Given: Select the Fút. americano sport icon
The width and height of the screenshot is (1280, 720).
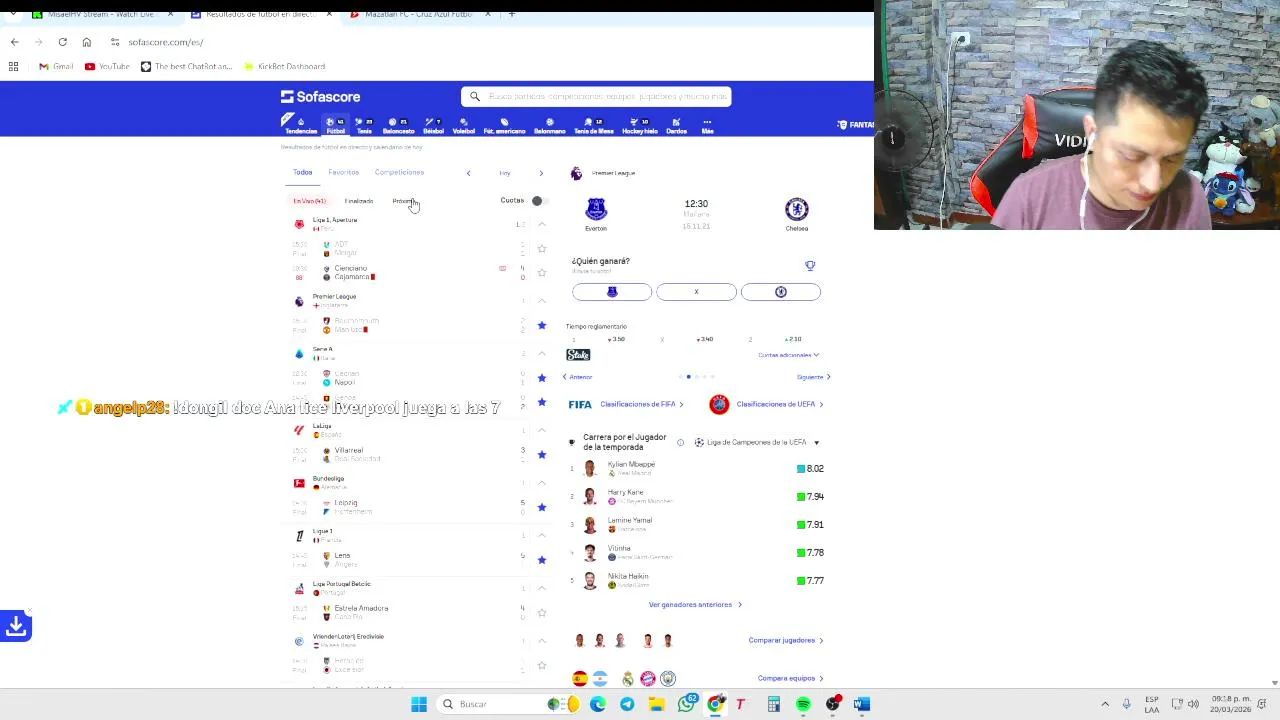Looking at the screenshot, I should 504,126.
